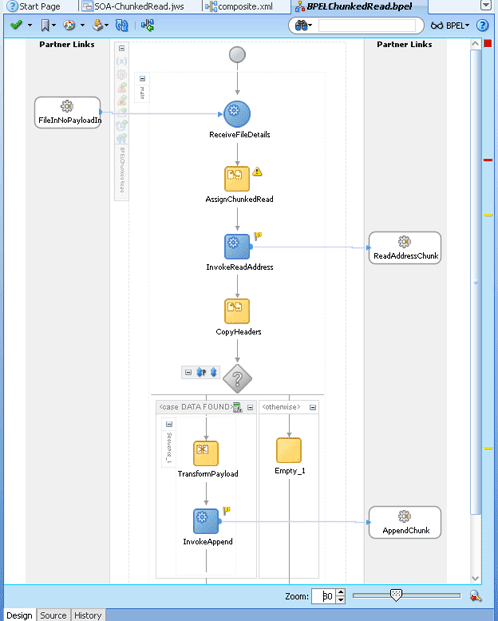Select the InvokeAppend invoke activity
This screenshot has height=621, width=498.
click(x=206, y=521)
